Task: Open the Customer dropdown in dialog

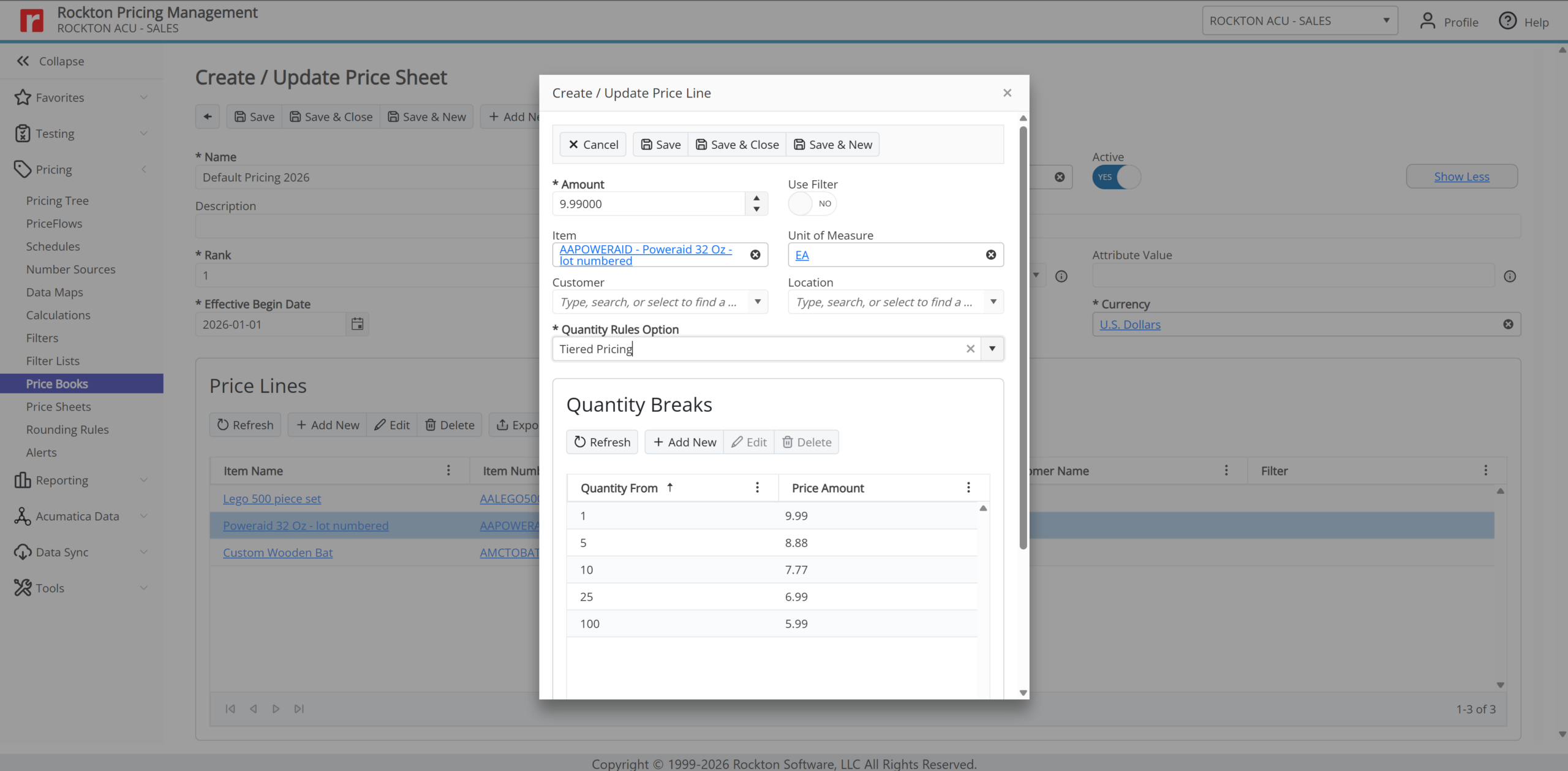Action: point(758,302)
